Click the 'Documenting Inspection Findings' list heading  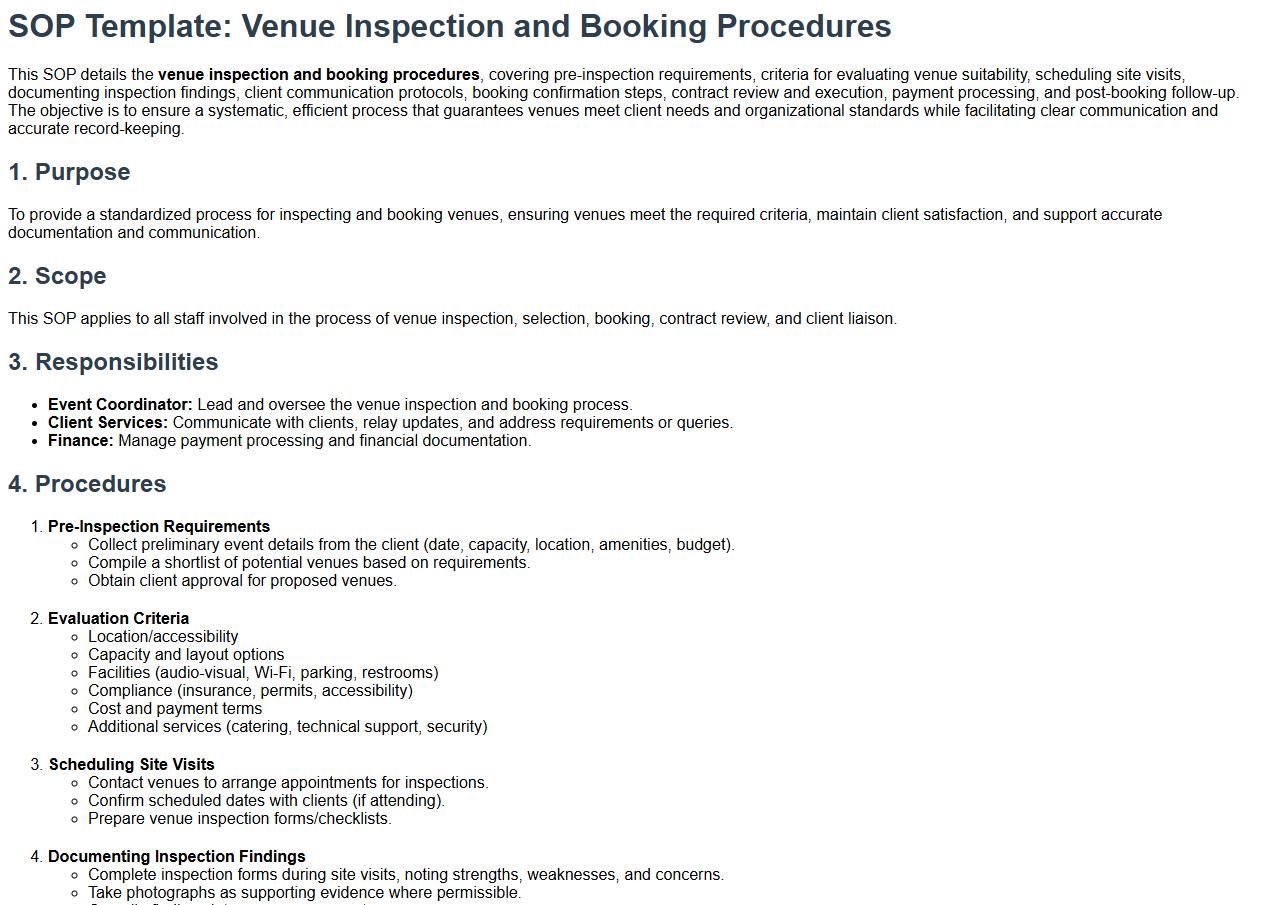click(x=177, y=857)
